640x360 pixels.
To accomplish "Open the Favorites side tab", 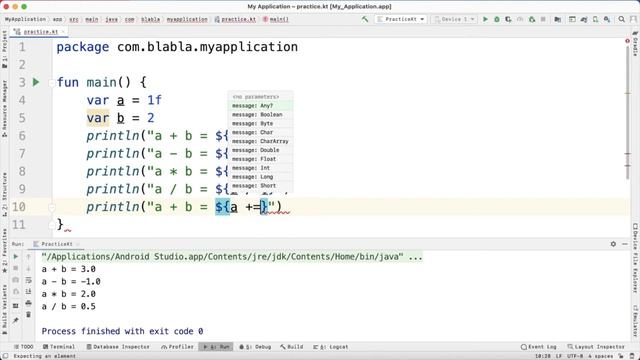I will point(4,251).
